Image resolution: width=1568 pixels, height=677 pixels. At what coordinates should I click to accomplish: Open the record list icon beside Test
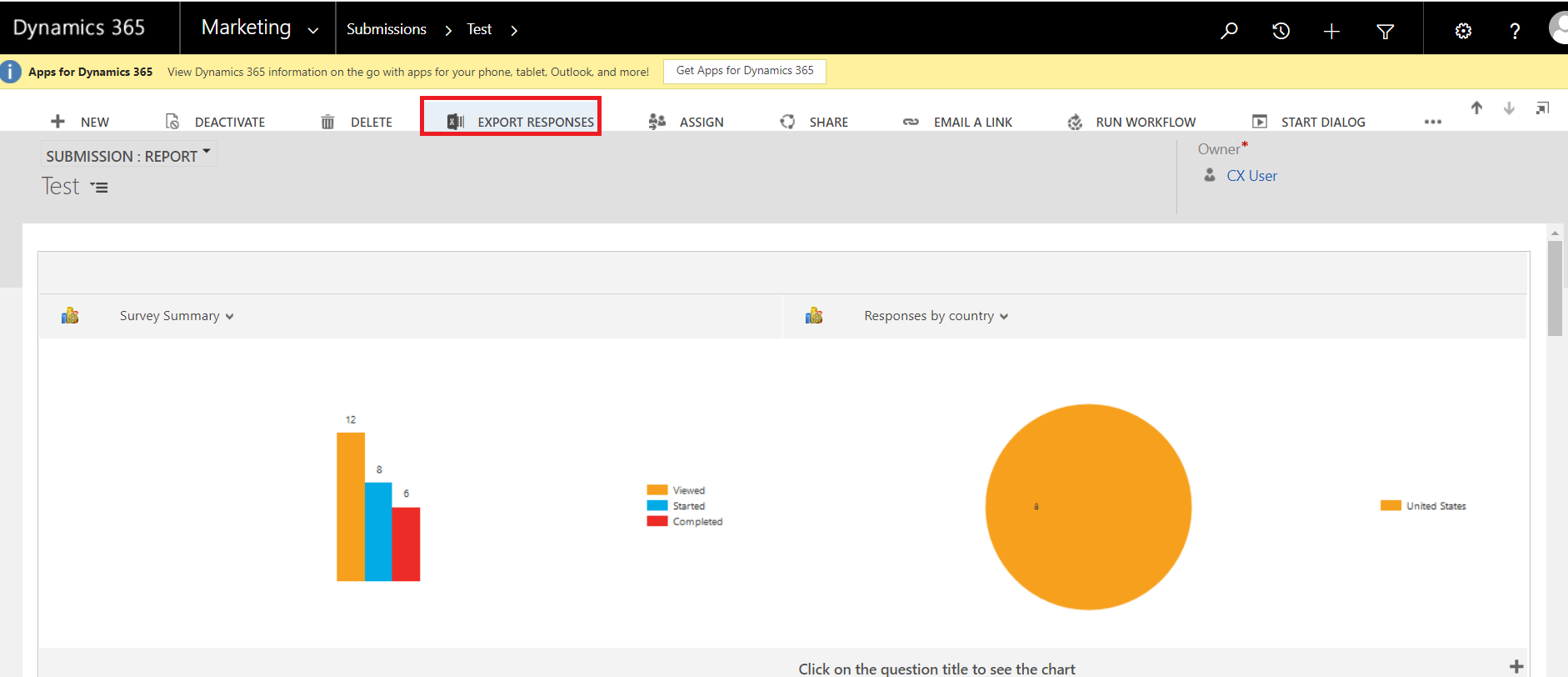pyautogui.click(x=99, y=188)
